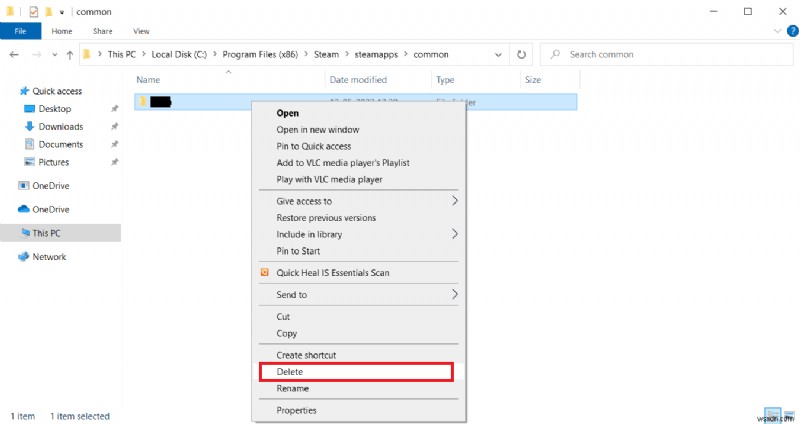
Task: Open the recent locations dropdown arrow
Action: [x=55, y=55]
